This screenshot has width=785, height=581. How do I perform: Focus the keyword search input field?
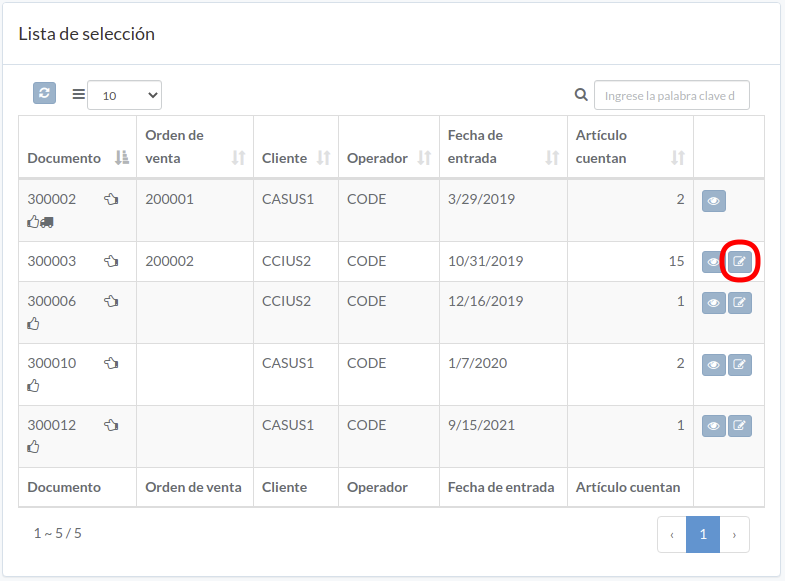coord(672,95)
